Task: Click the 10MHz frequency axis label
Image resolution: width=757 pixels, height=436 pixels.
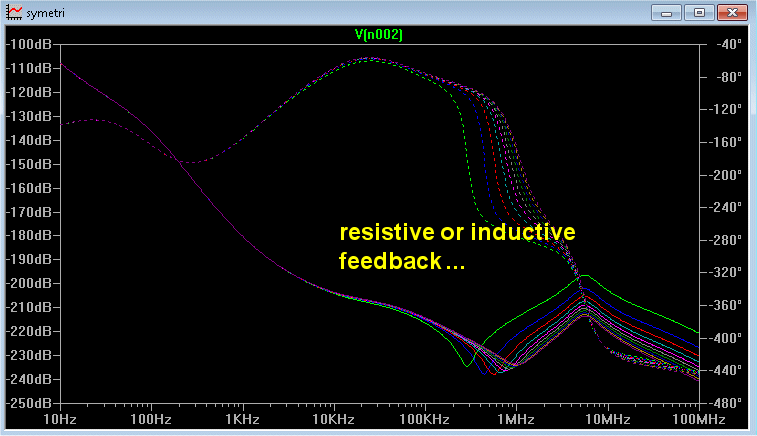Action: (x=608, y=419)
